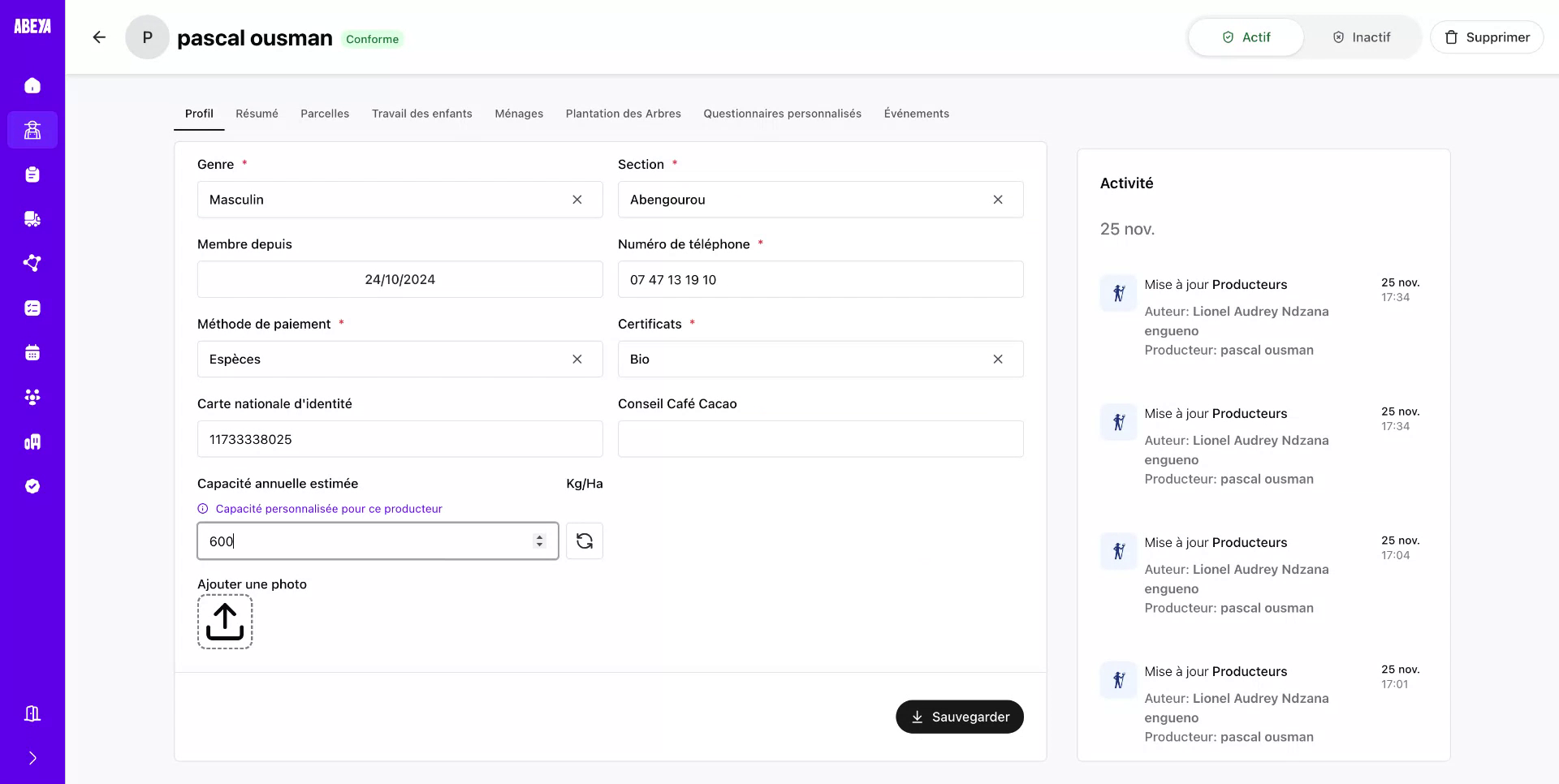Open the clipboard icon in the sidebar
Image resolution: width=1559 pixels, height=784 pixels.
[x=32, y=174]
